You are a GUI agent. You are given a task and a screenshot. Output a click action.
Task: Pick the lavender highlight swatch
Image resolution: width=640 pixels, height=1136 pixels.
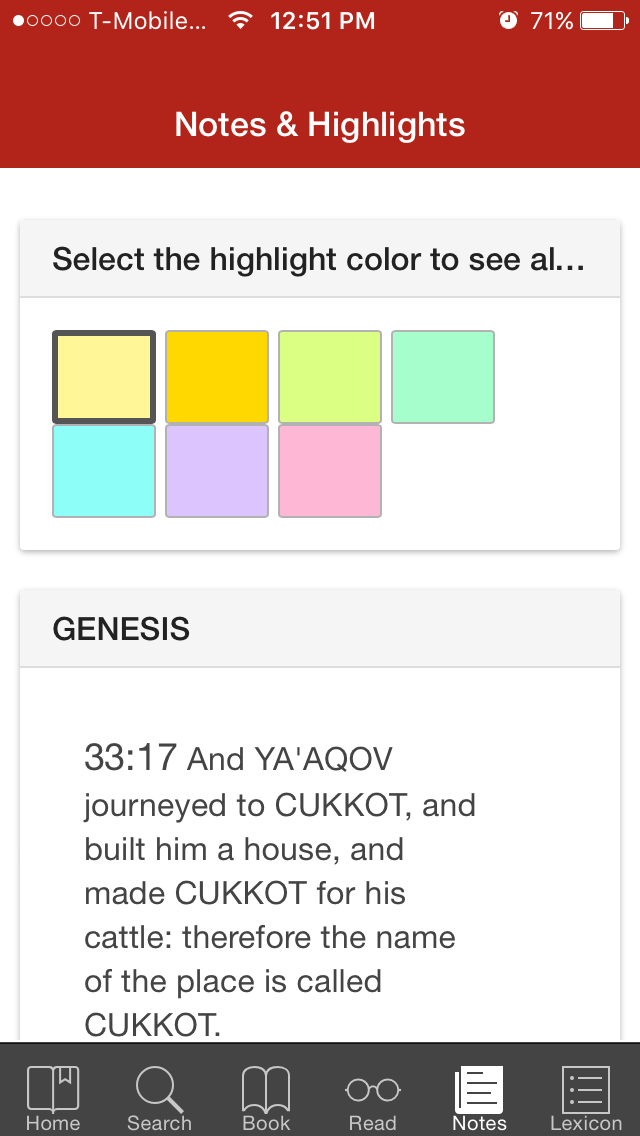click(217, 471)
